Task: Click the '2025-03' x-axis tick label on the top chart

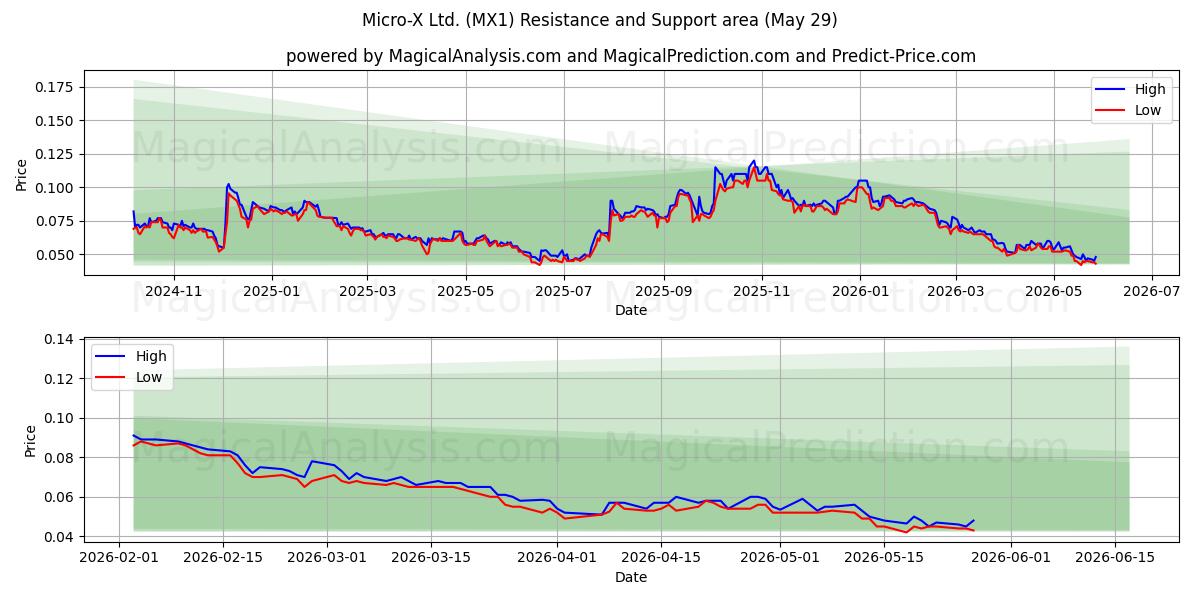Action: [366, 291]
